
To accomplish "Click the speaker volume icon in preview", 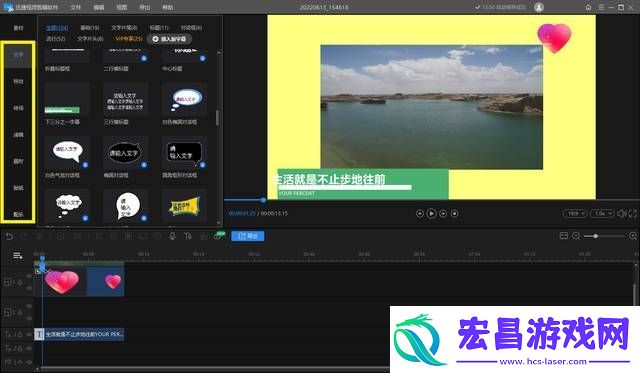I will pyautogui.click(x=621, y=213).
